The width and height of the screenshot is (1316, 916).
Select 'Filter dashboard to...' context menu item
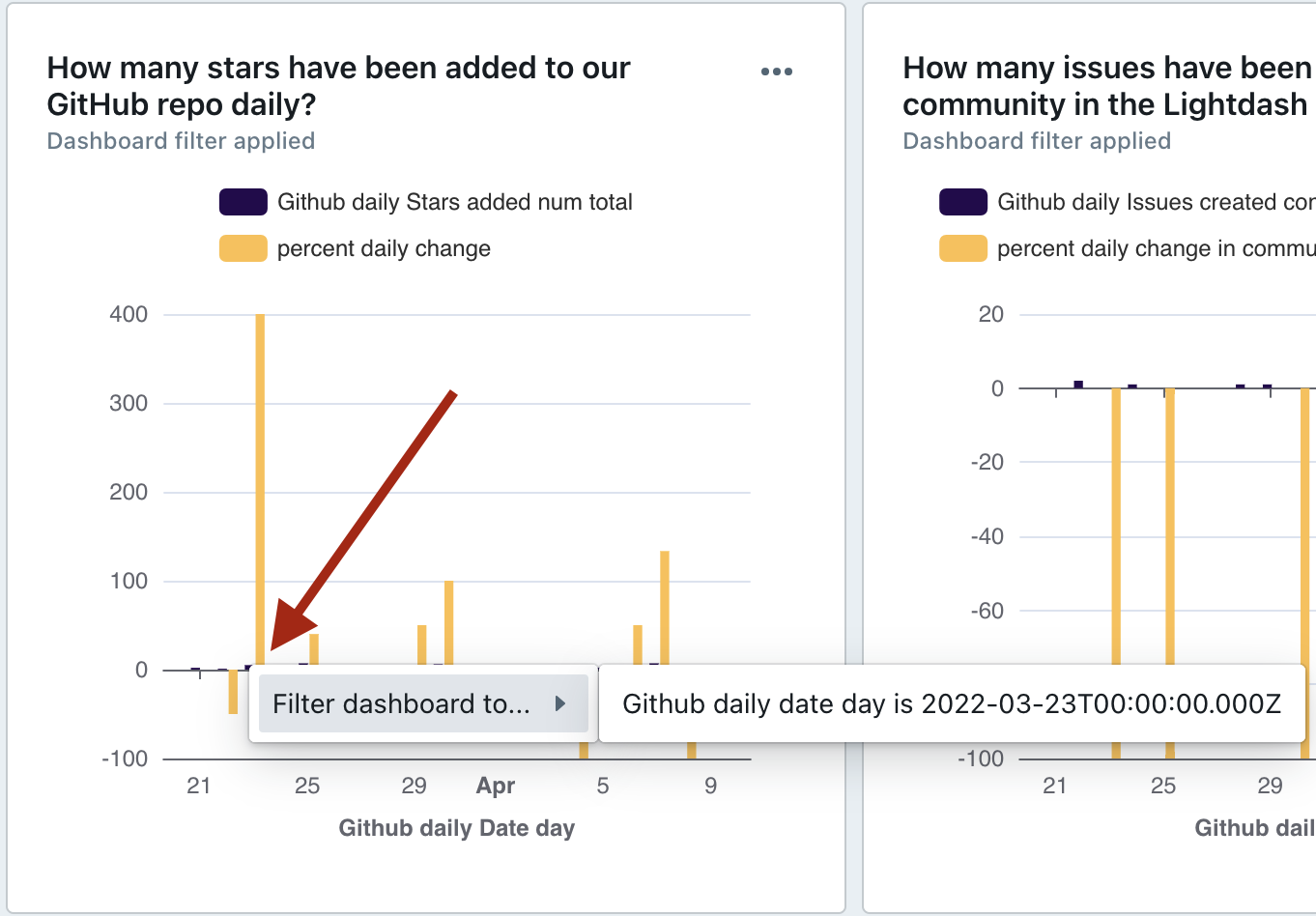tap(401, 703)
